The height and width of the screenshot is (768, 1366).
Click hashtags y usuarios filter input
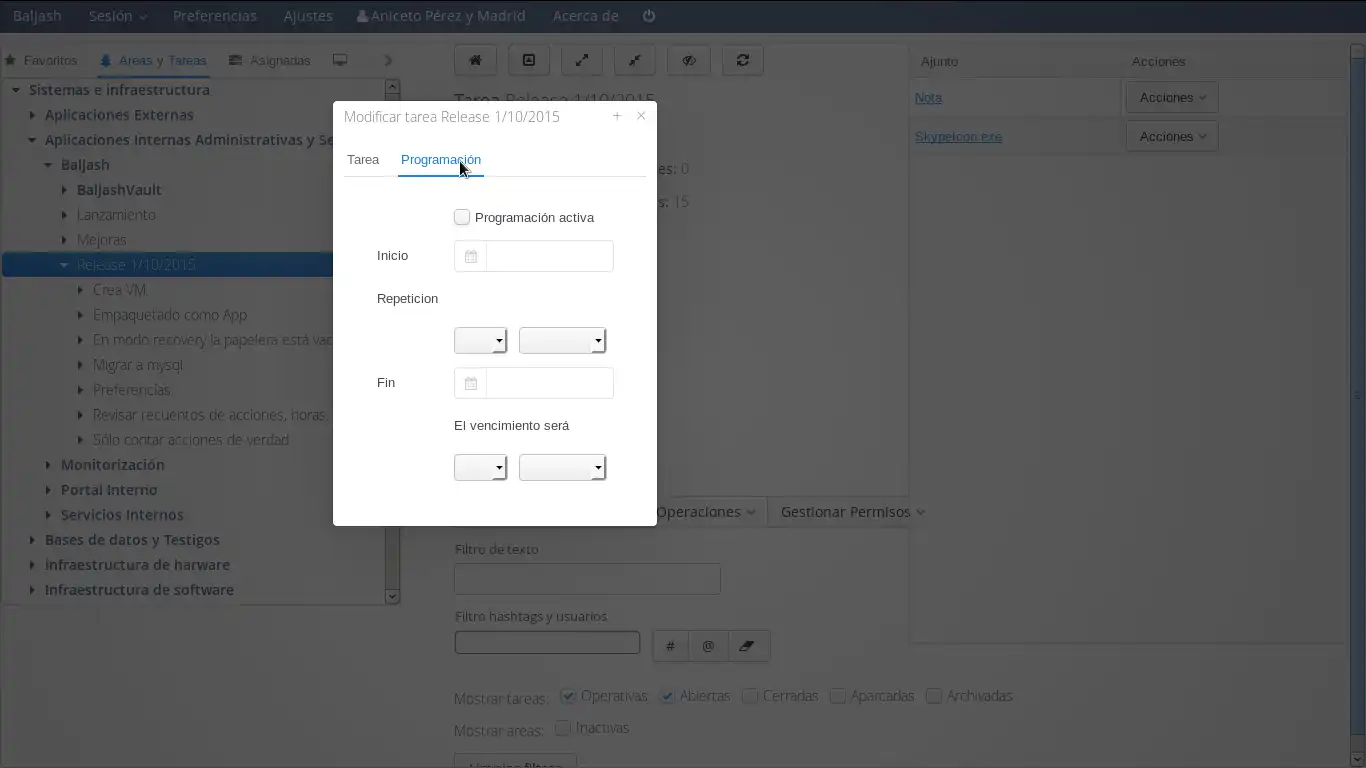pyautogui.click(x=547, y=643)
